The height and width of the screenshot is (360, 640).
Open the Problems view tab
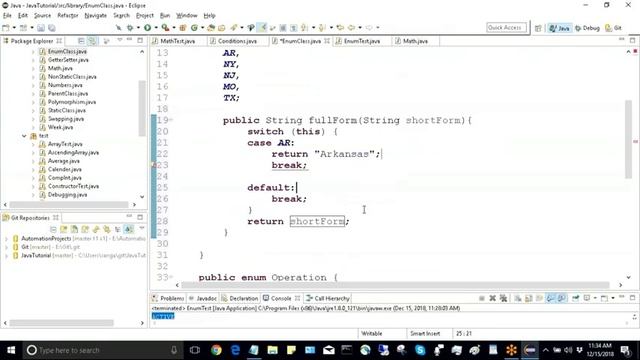click(x=168, y=298)
